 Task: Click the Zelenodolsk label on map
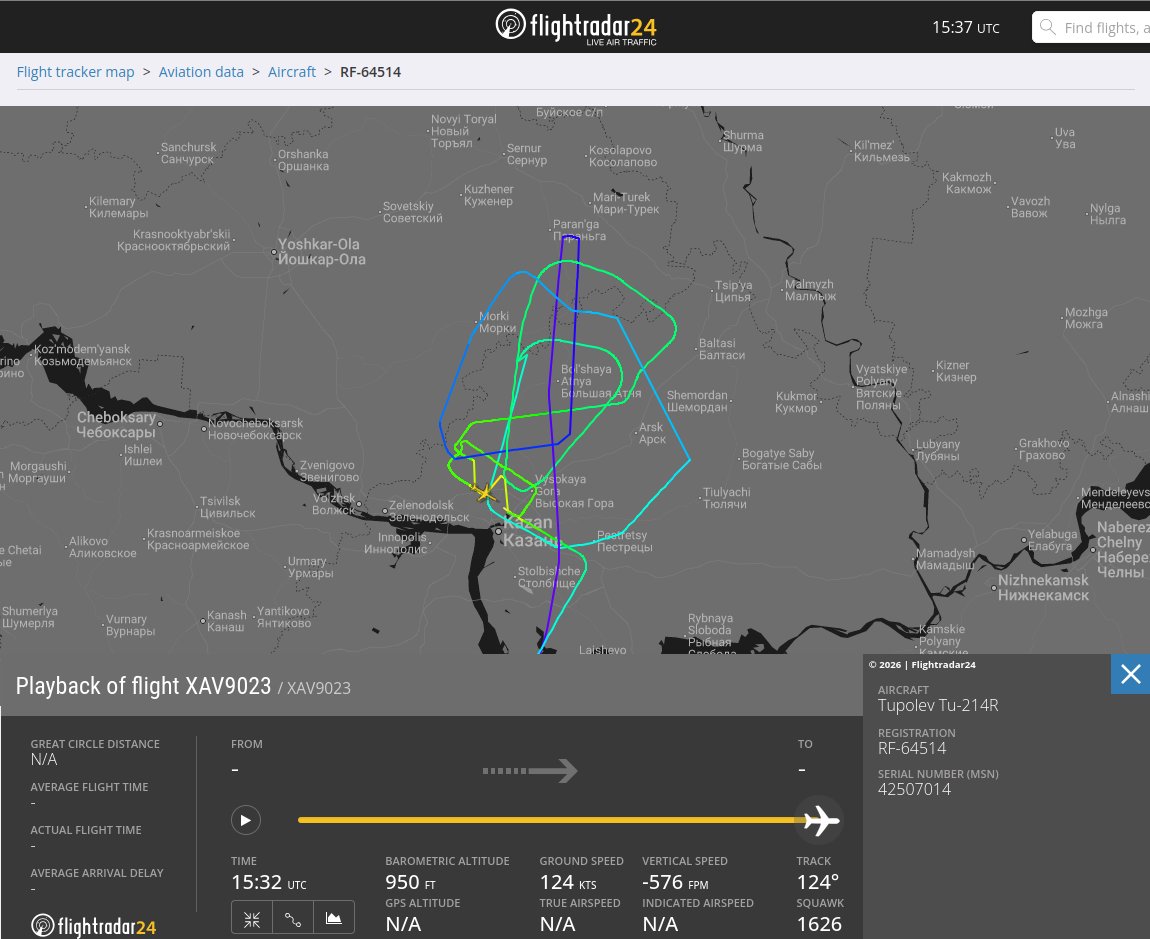[x=429, y=511]
